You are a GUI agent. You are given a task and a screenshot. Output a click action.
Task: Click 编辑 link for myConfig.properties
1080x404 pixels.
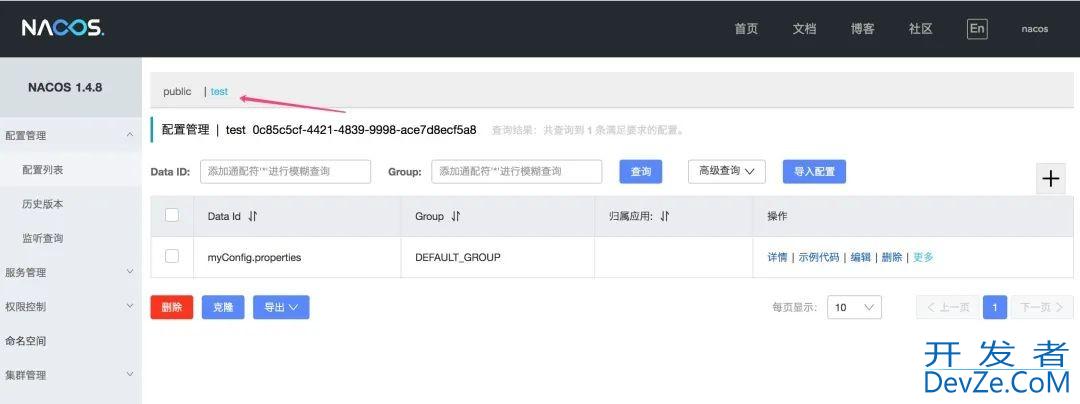(x=860, y=257)
